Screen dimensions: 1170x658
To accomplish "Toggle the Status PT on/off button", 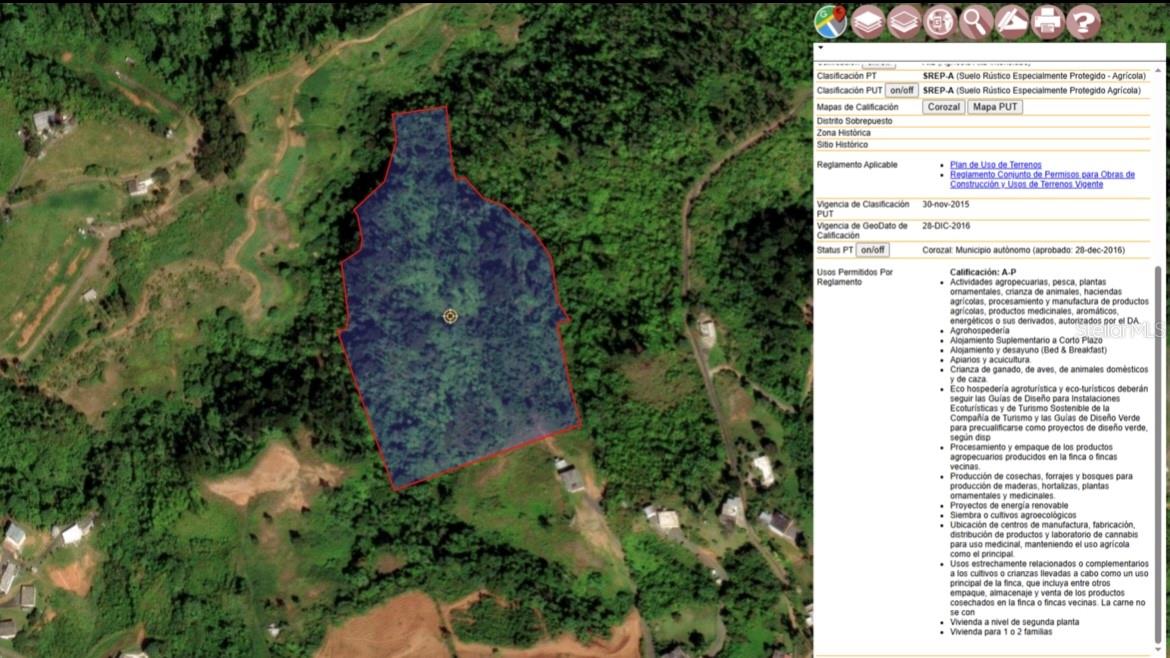I will (x=872, y=250).
